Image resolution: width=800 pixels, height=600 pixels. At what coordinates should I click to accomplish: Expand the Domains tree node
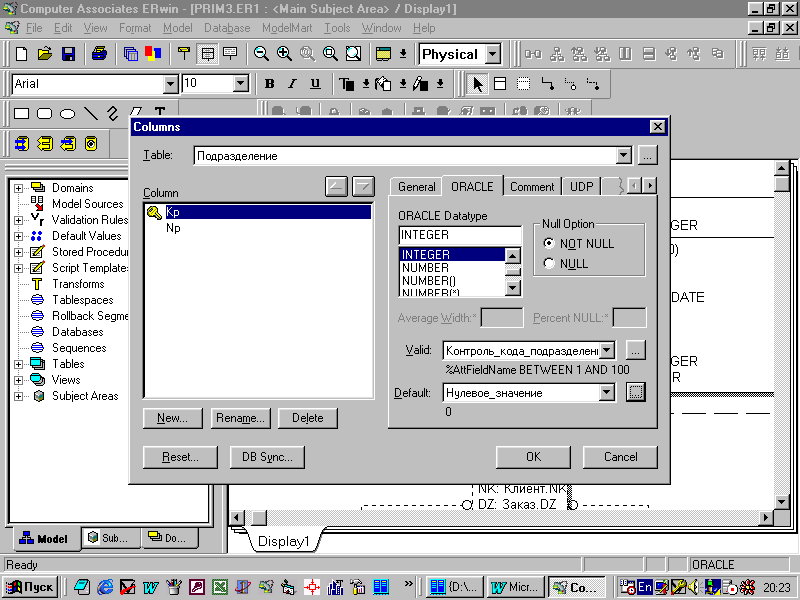click(x=18, y=188)
